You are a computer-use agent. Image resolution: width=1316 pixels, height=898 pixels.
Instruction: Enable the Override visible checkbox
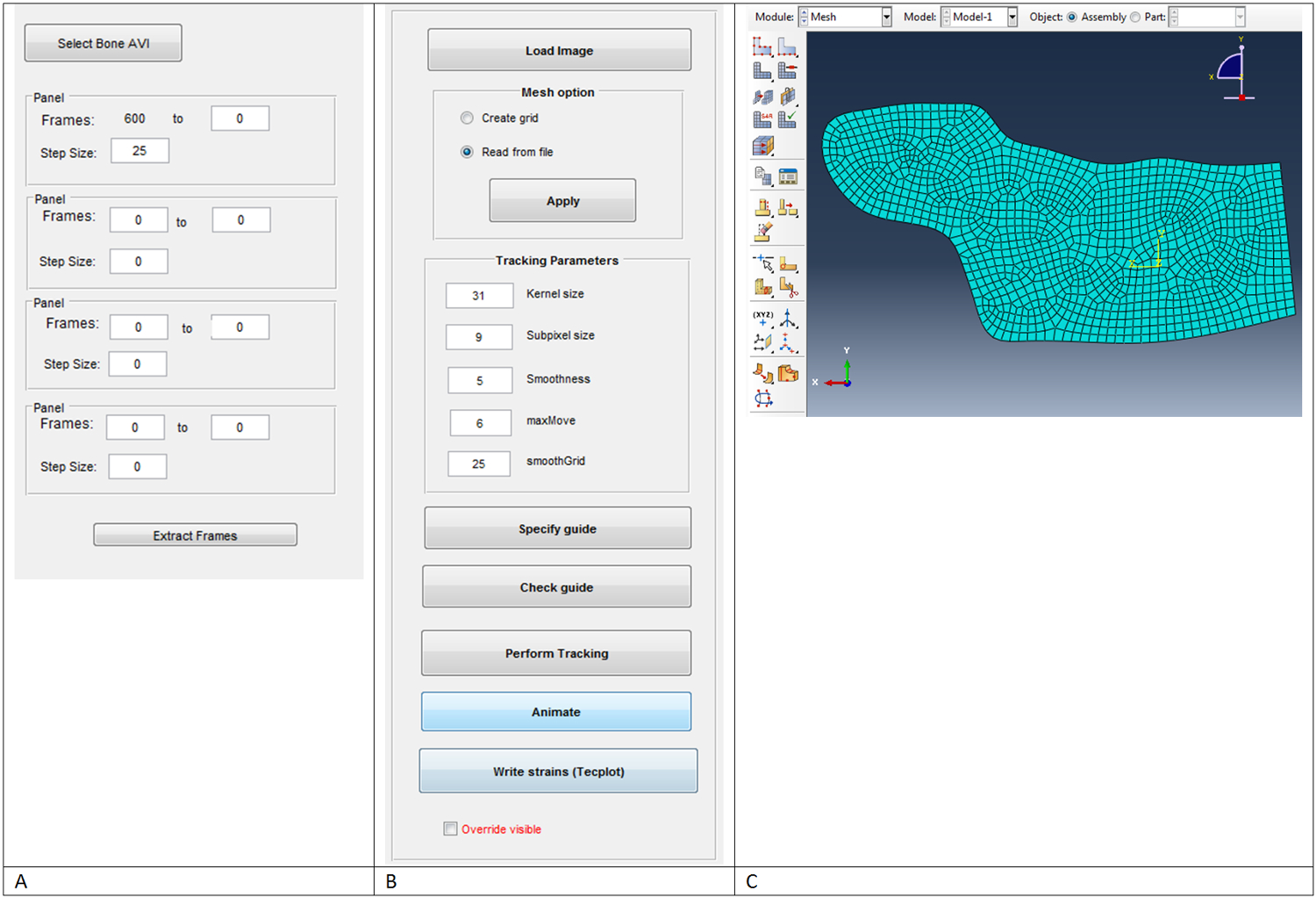click(x=450, y=829)
